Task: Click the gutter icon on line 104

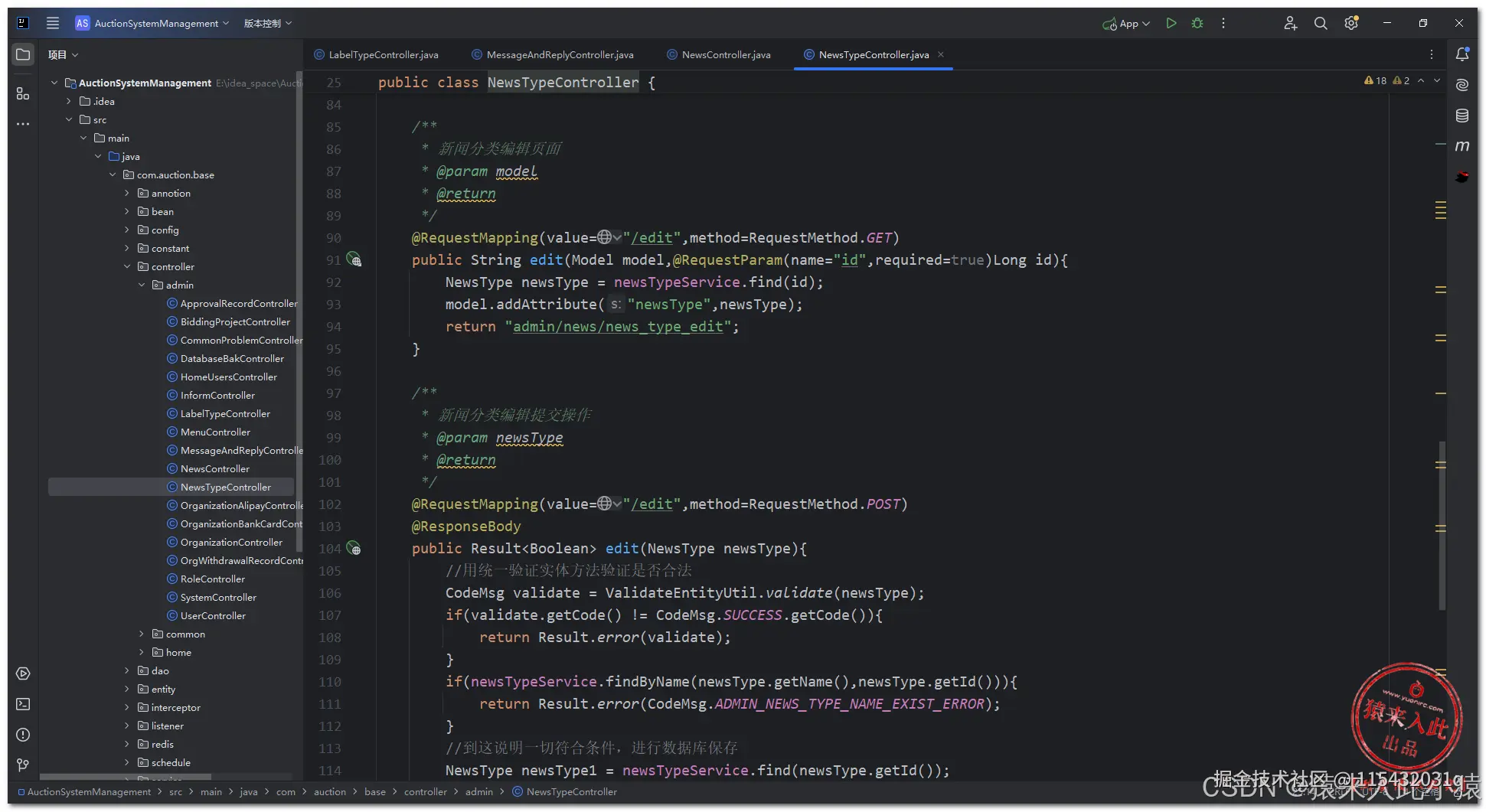Action: point(354,548)
